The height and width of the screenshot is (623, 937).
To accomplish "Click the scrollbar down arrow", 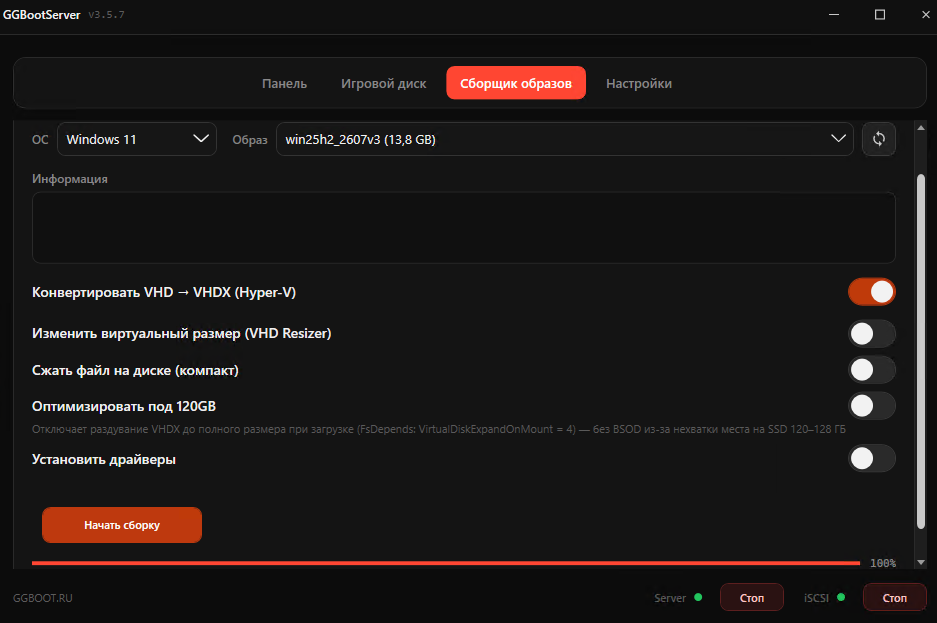I will 921,562.
